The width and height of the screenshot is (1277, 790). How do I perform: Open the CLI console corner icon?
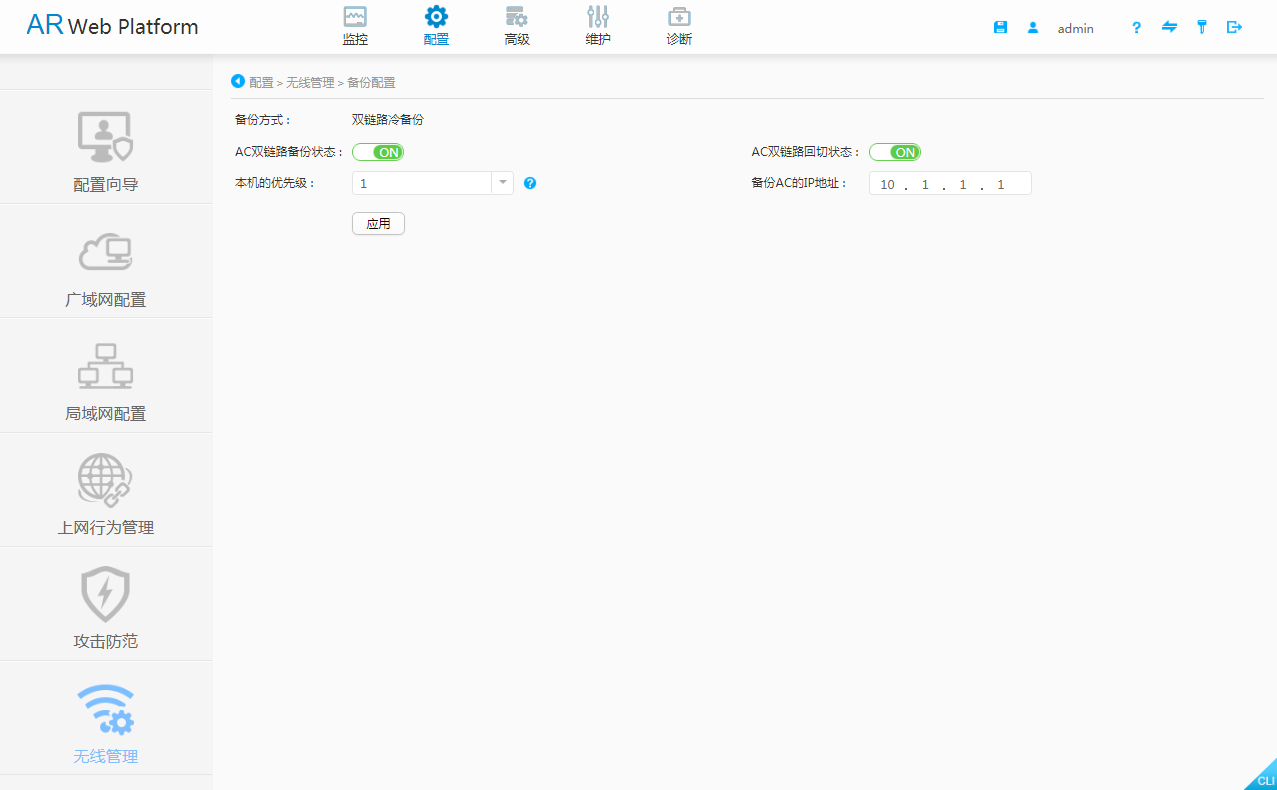(1264, 778)
